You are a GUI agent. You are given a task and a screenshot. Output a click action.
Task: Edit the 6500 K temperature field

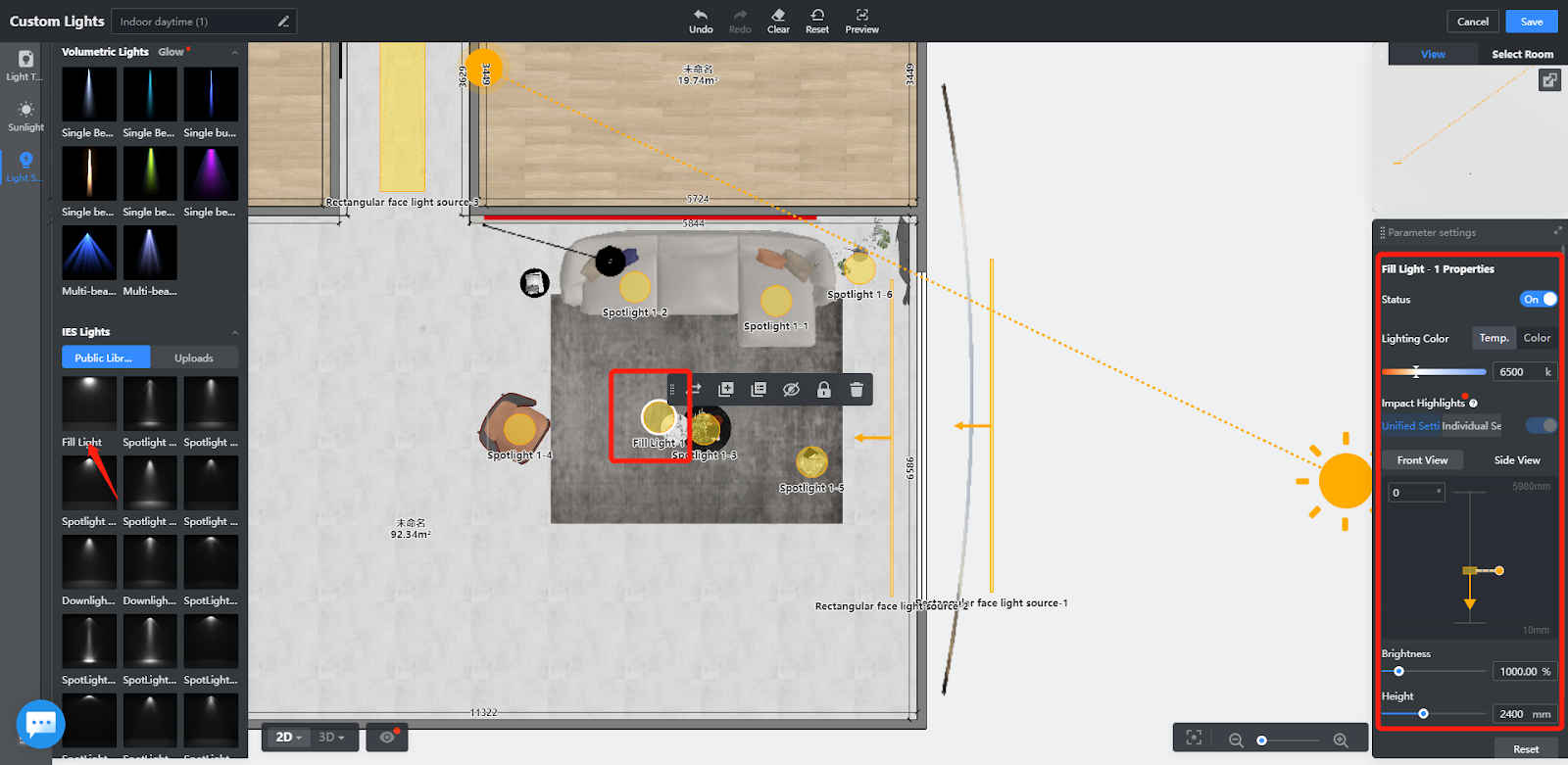point(1525,372)
